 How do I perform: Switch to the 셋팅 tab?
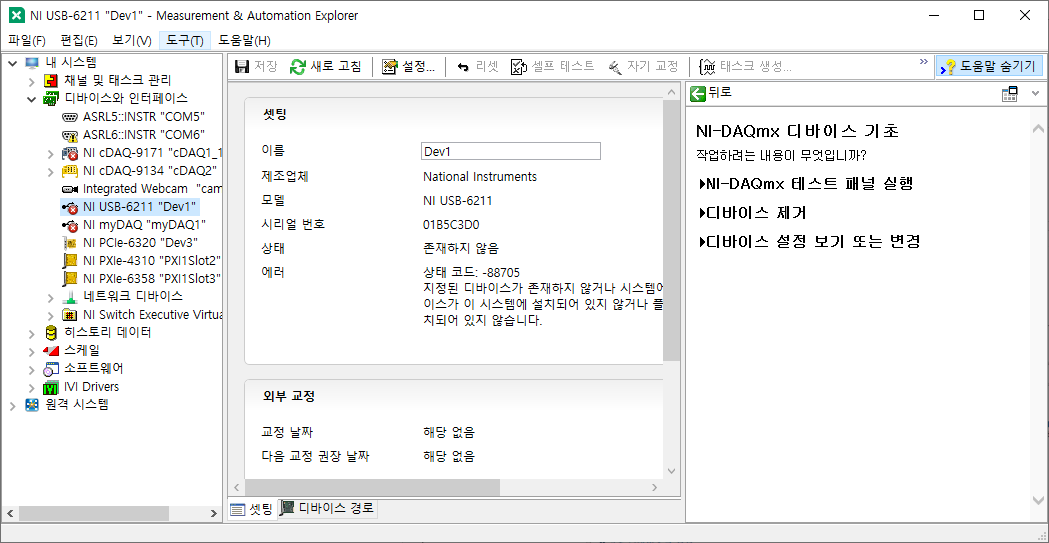(x=252, y=510)
